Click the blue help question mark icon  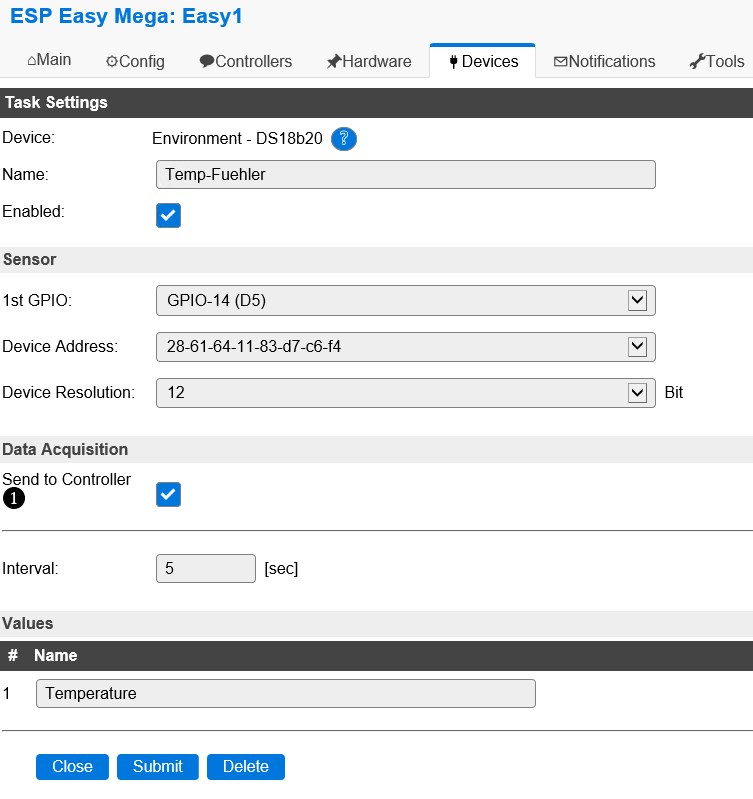pyautogui.click(x=344, y=139)
